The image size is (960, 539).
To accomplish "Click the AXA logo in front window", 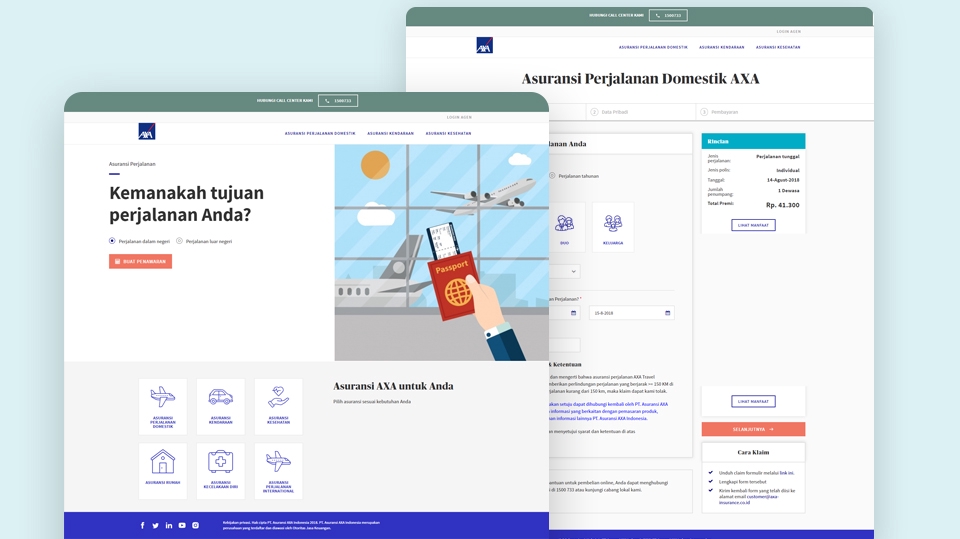I will click(x=147, y=131).
